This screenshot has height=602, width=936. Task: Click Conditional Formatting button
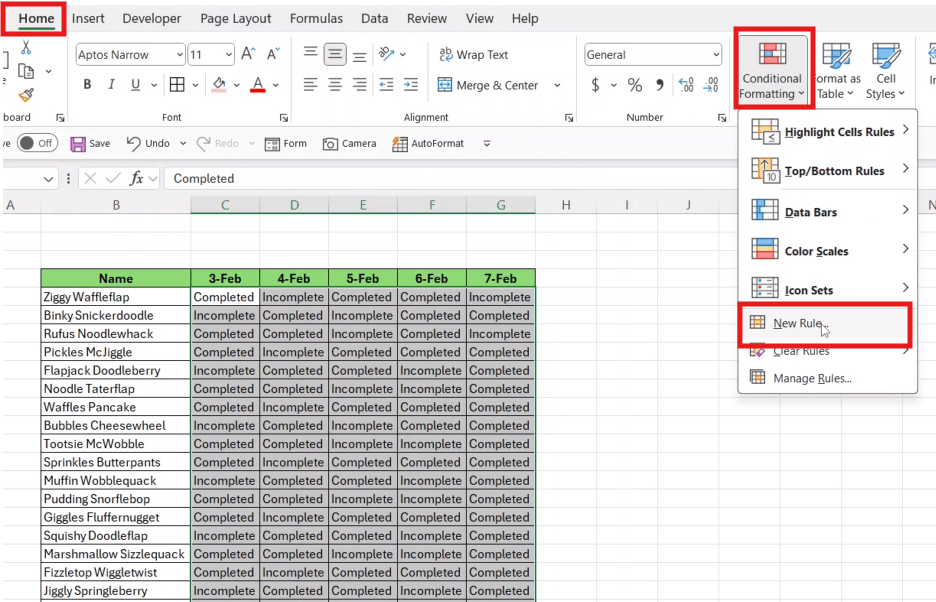click(772, 70)
